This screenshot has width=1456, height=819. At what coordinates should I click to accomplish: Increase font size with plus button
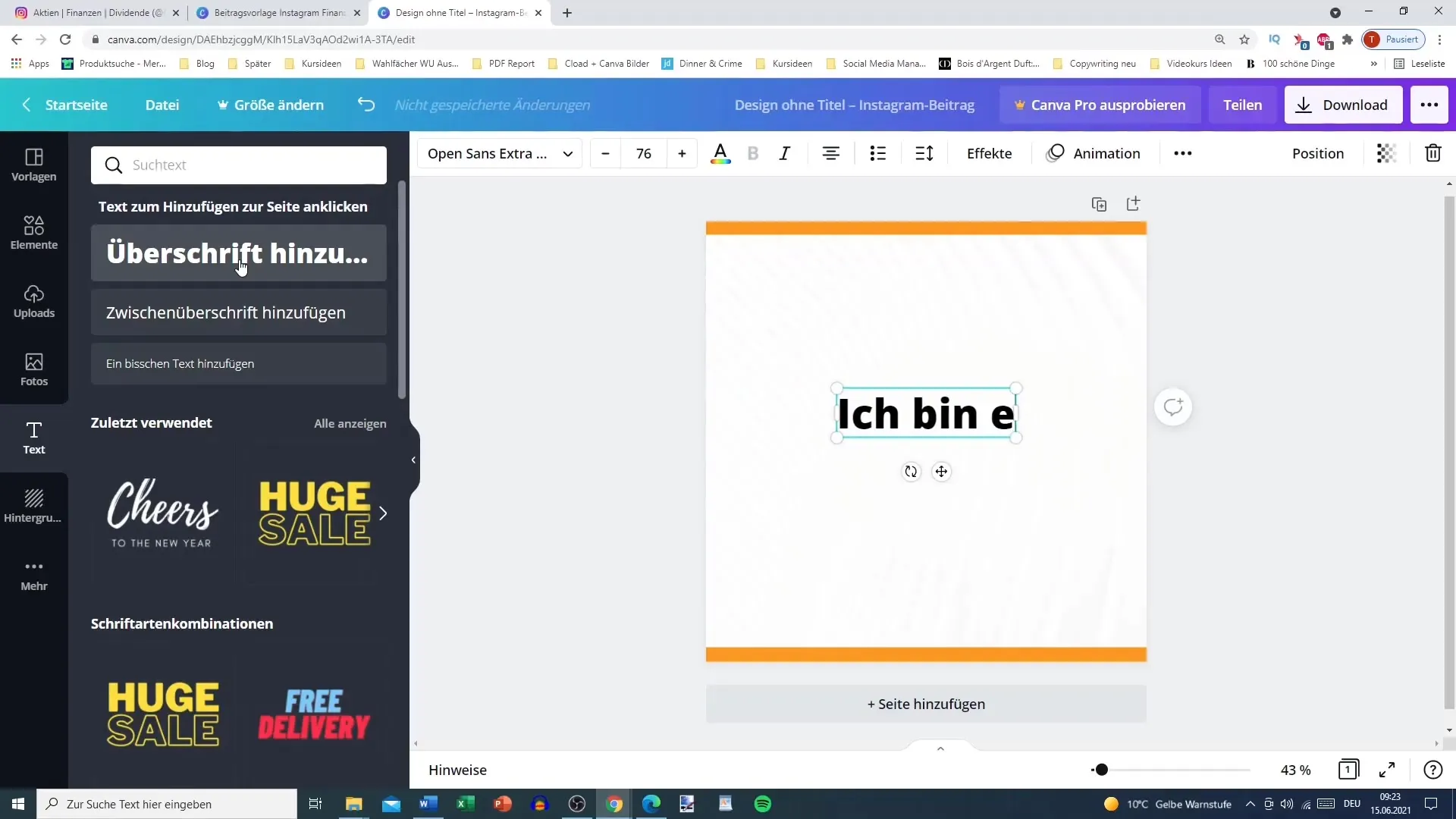[682, 154]
